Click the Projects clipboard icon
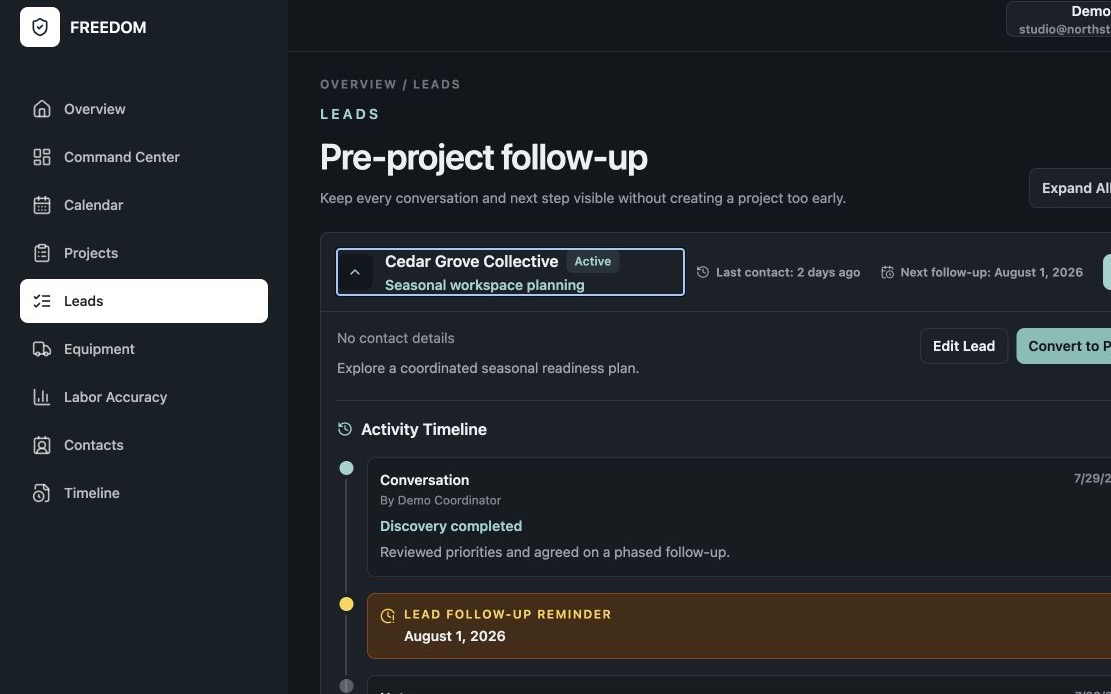 pyautogui.click(x=42, y=253)
